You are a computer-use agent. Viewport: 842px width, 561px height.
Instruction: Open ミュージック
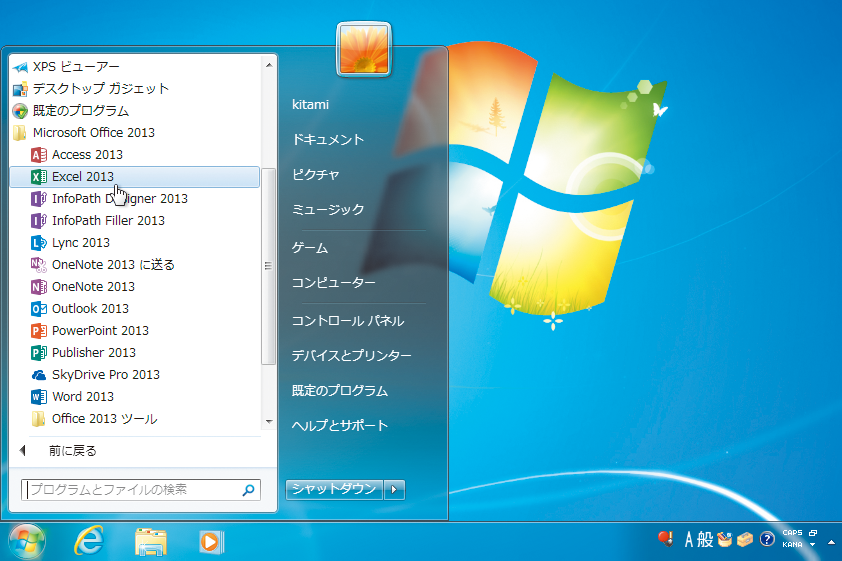(328, 209)
